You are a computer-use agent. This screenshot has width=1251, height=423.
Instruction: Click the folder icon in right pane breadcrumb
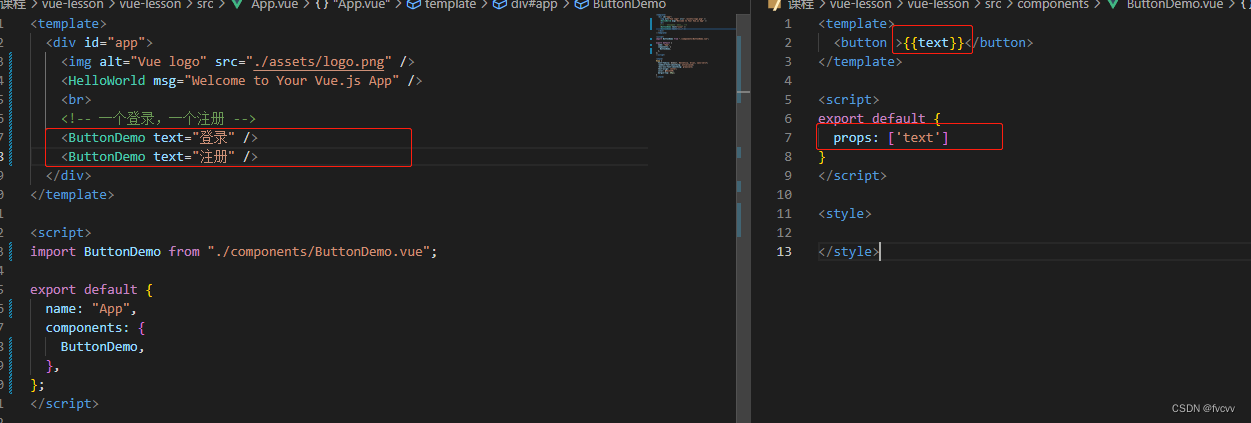[x=774, y=4]
